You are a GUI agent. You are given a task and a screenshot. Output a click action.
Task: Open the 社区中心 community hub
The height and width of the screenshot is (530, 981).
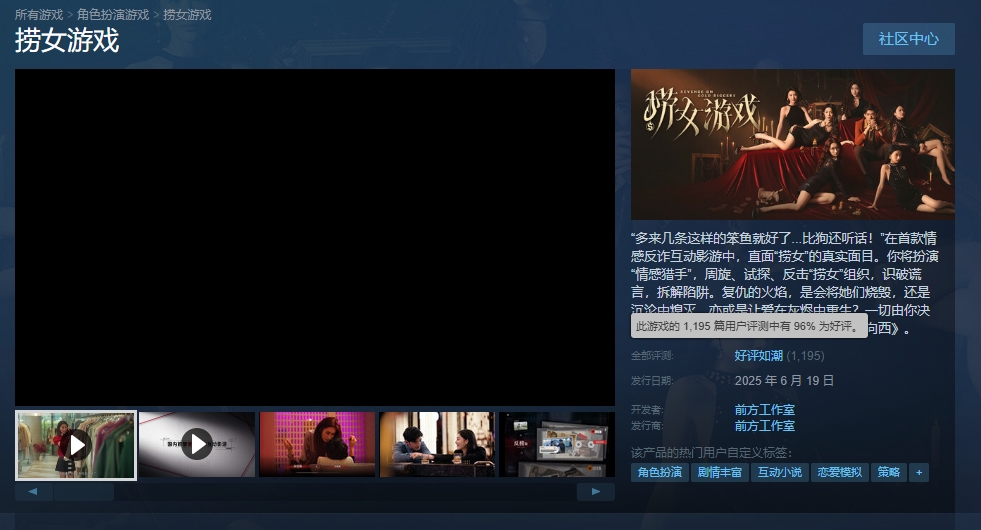[x=908, y=39]
